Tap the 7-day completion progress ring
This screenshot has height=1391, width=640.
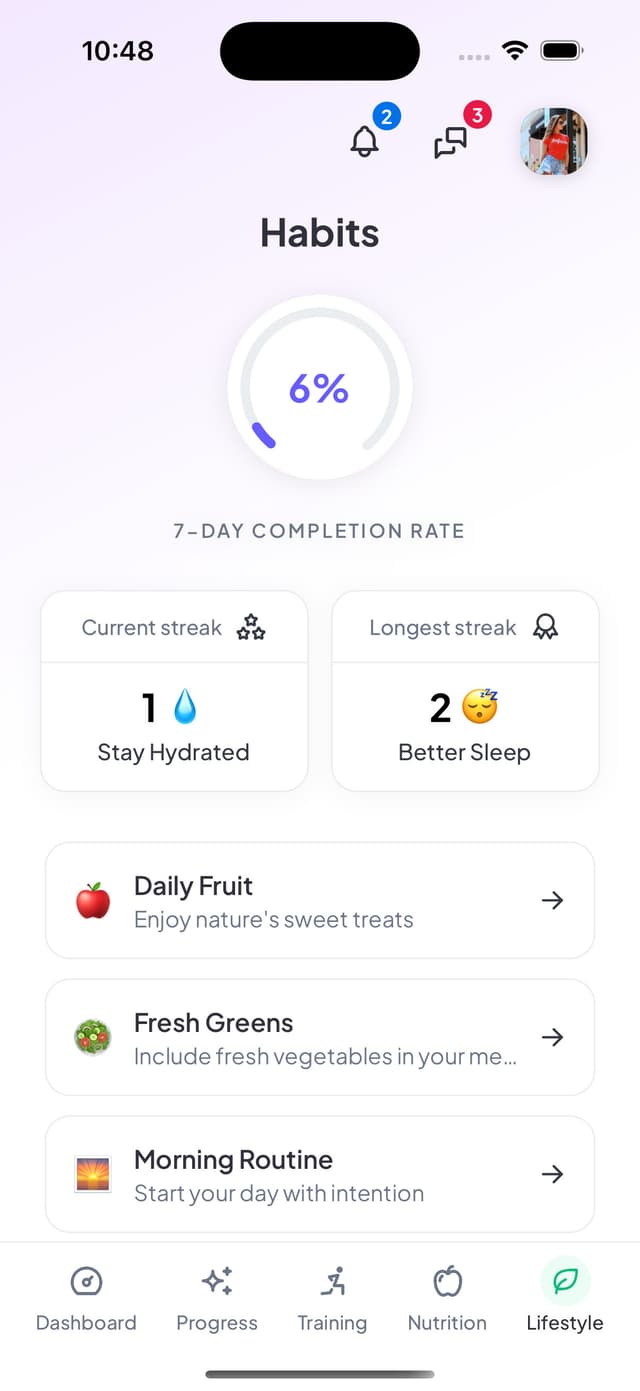[320, 388]
